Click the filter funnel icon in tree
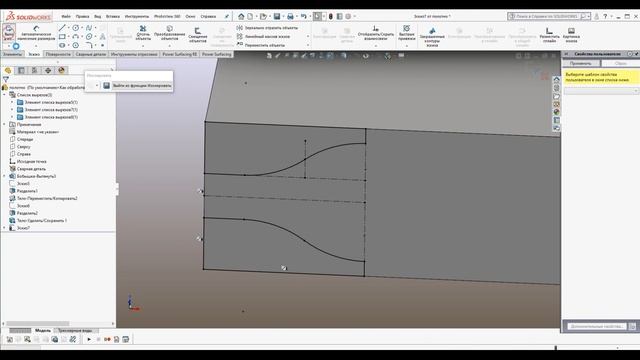Screen dimensions: 640x360 [x=6, y=79]
